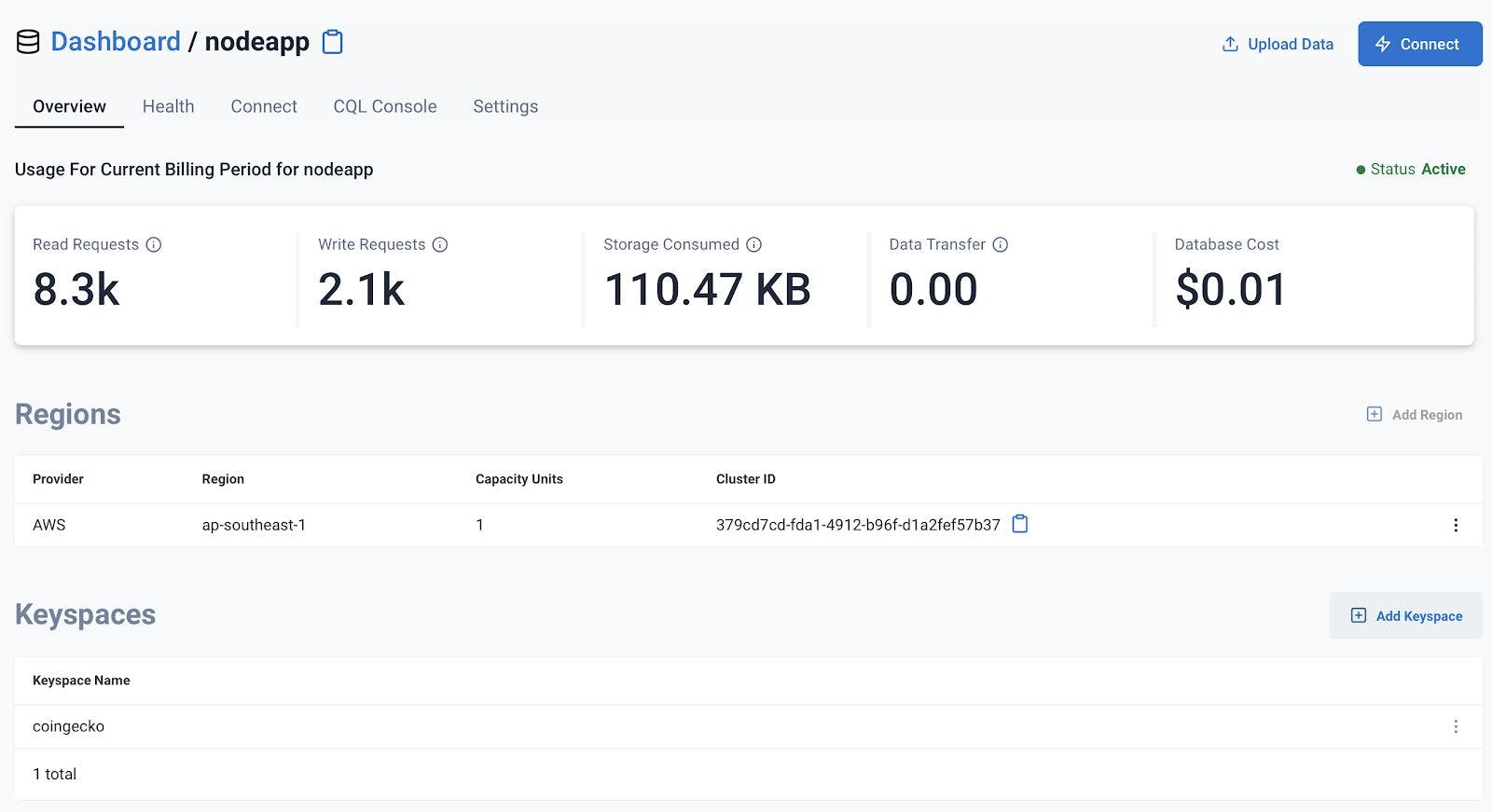
Task: Copy the nodeapp database name via clipboard icon
Action: pos(333,42)
